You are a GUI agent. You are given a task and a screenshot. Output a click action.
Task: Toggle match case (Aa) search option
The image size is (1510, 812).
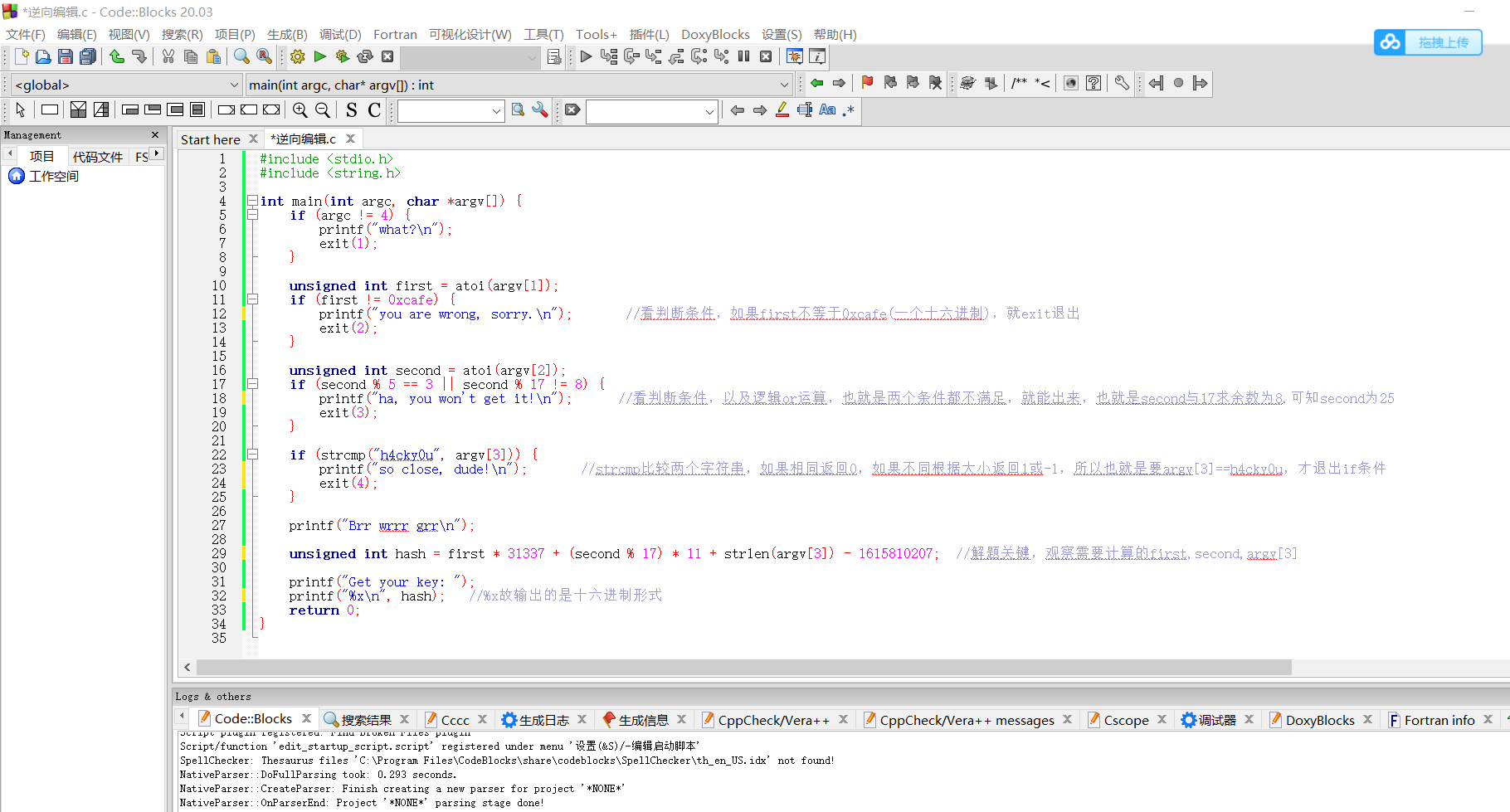[827, 109]
